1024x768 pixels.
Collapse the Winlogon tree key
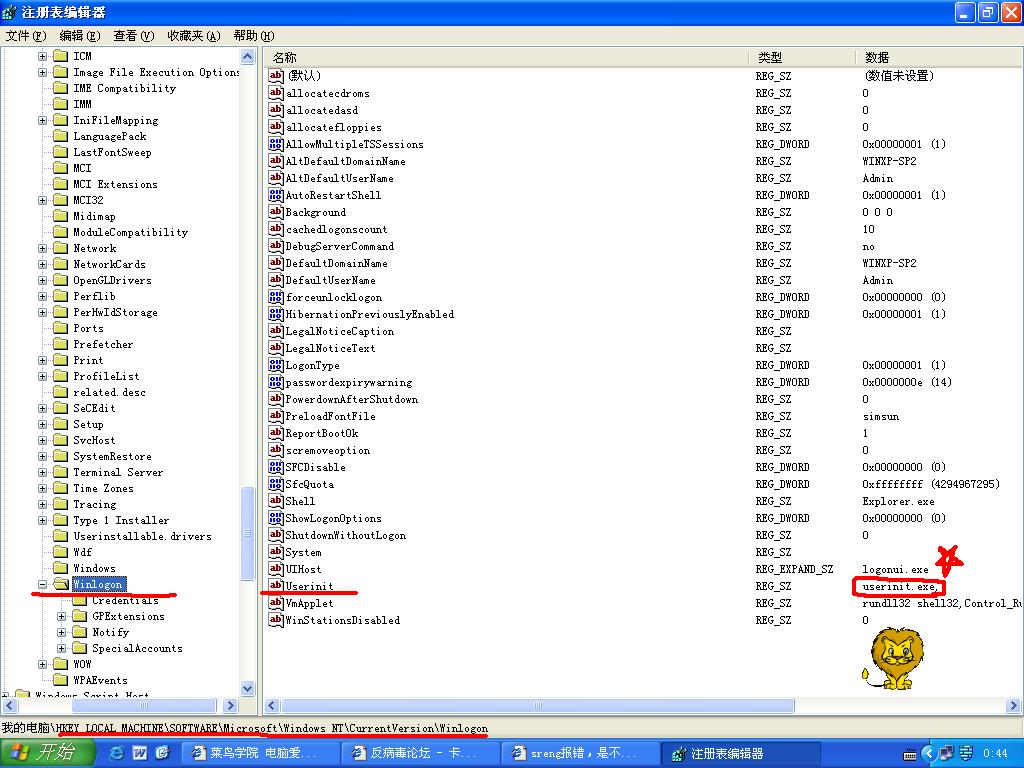[x=42, y=584]
